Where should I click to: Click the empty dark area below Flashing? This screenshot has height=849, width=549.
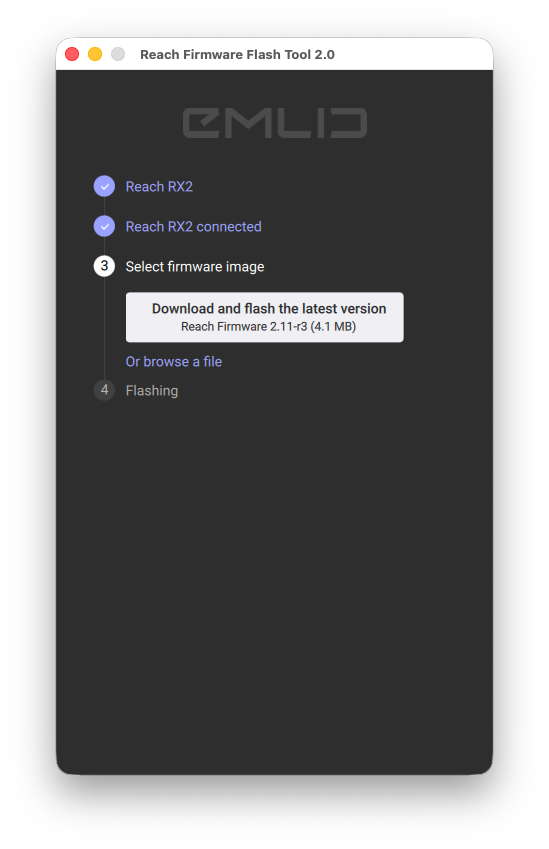point(274,585)
